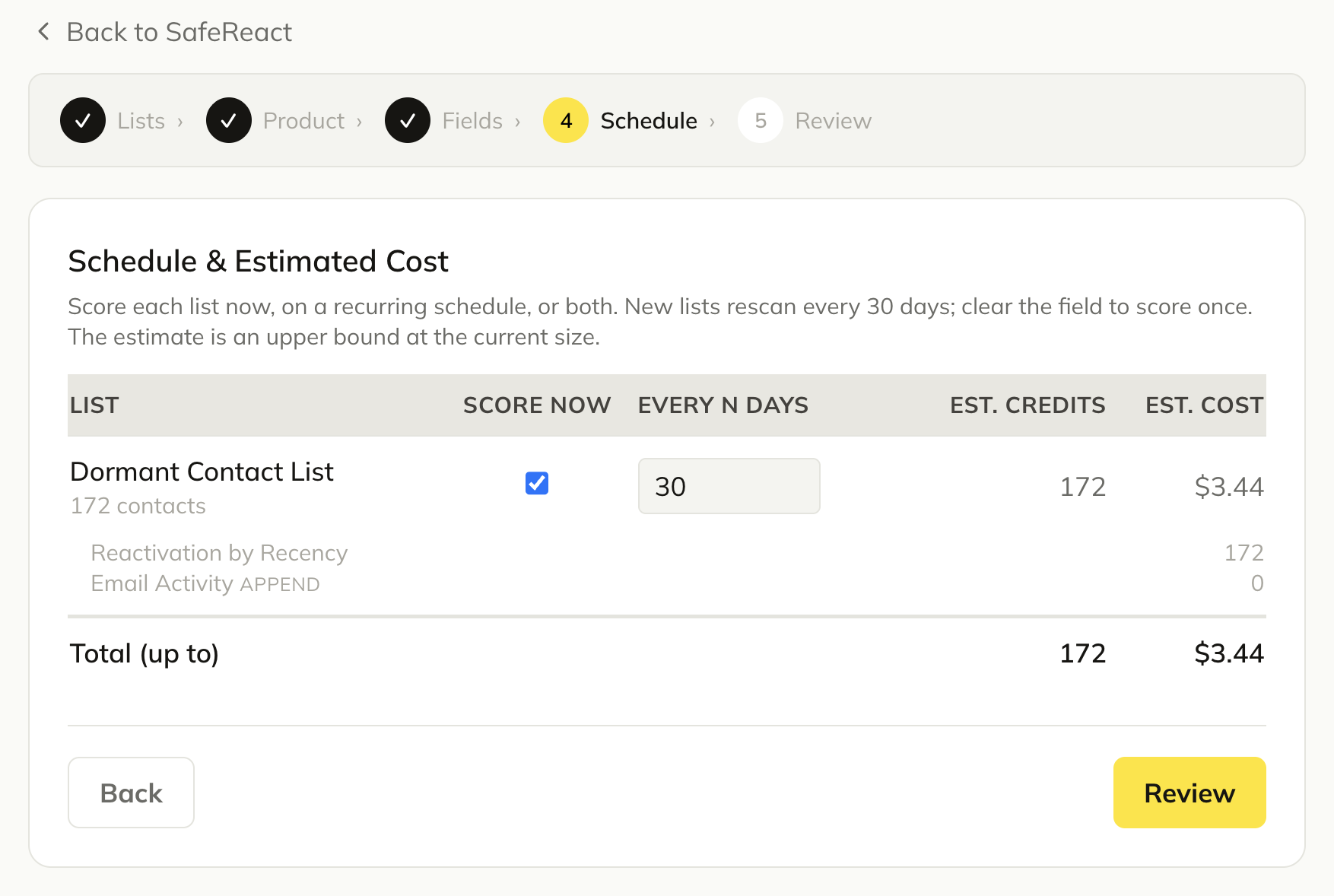Click the Product step checkmark circle
The image size is (1334, 896).
click(229, 120)
